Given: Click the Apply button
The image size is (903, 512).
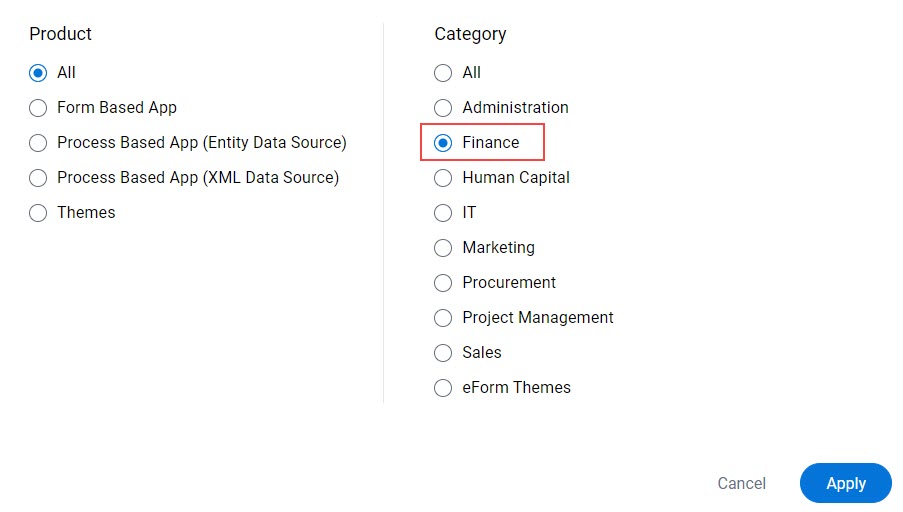Looking at the screenshot, I should pos(845,483).
